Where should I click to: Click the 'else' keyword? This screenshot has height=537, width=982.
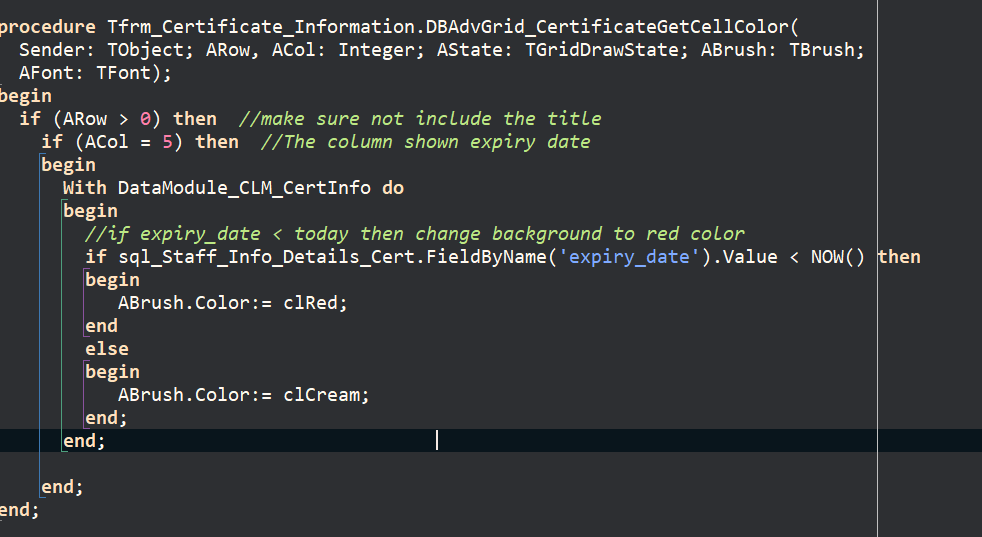coord(106,349)
